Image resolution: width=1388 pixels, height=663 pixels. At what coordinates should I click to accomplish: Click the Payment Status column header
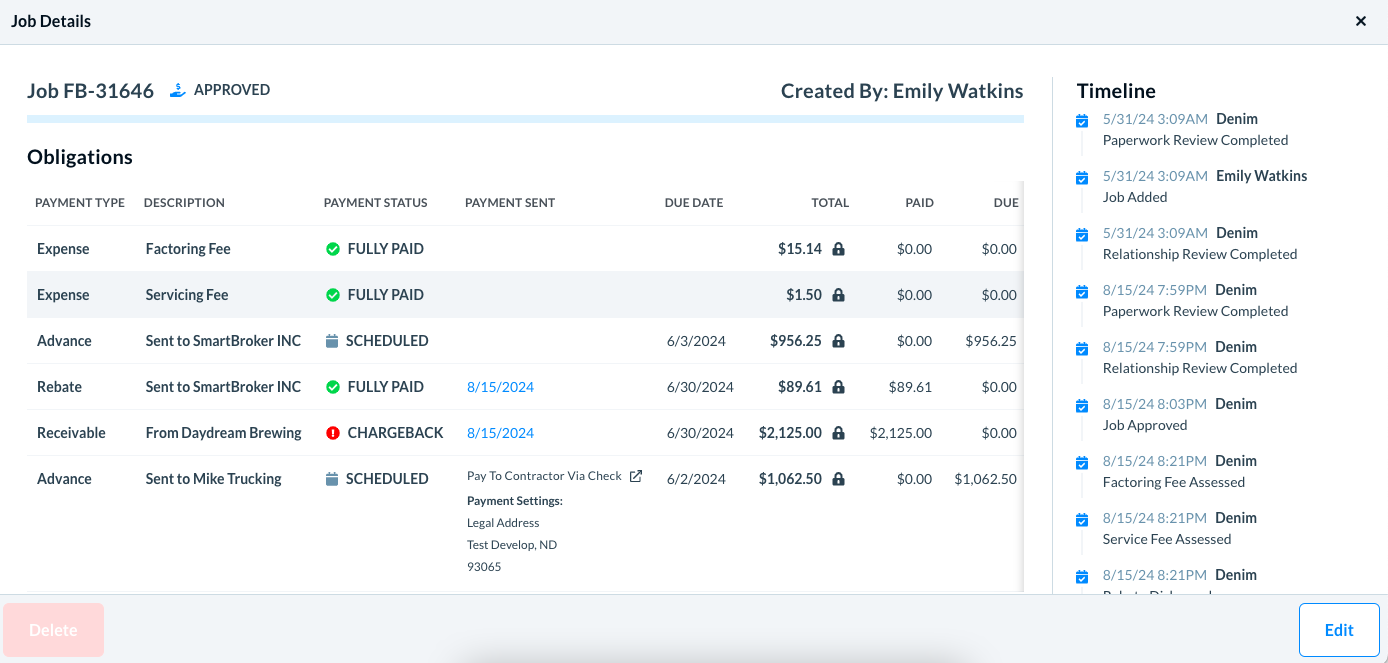(x=375, y=203)
